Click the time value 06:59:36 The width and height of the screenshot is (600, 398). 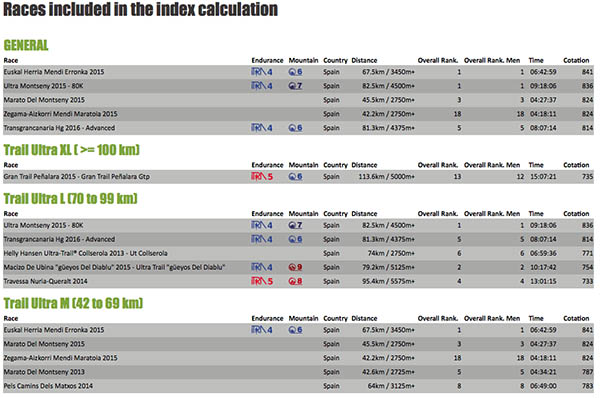(543, 253)
